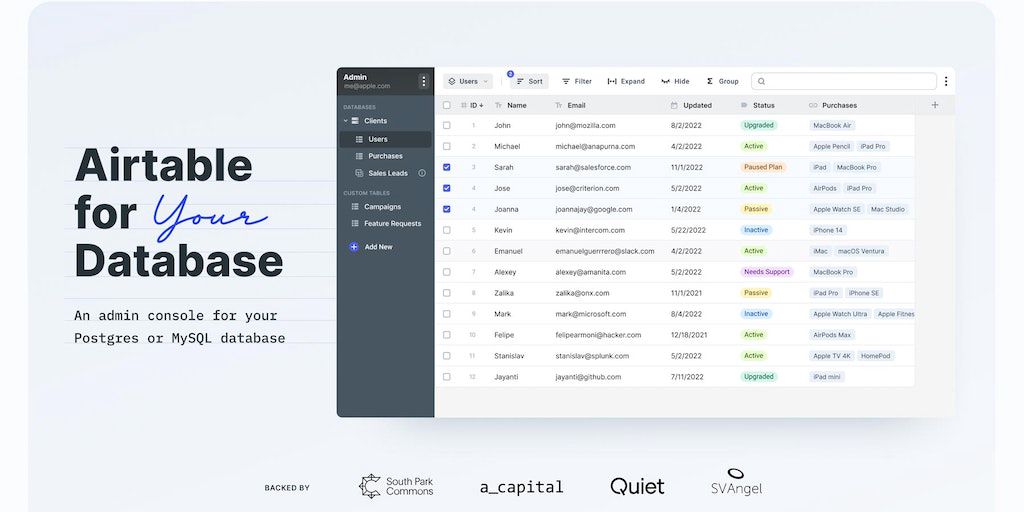
Task: Open the Filter toolbar option
Action: click(577, 82)
